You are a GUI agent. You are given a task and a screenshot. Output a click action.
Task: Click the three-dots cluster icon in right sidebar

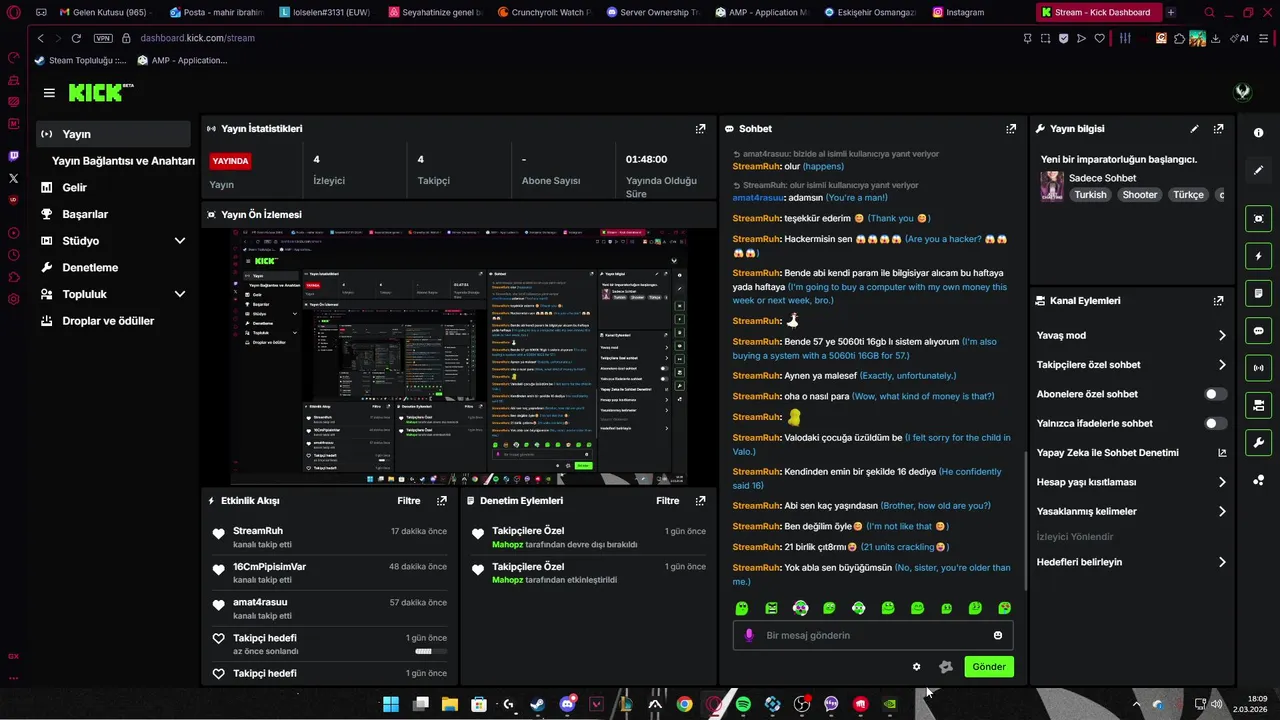(1258, 480)
